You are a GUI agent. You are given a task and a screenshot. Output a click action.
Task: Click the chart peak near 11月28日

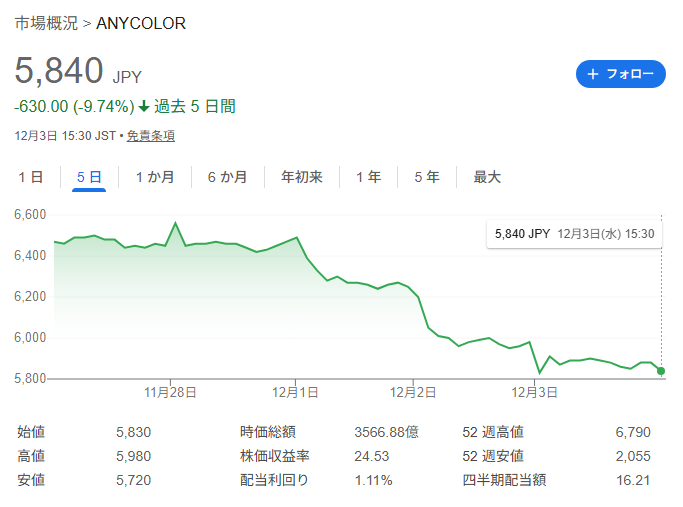(x=176, y=223)
